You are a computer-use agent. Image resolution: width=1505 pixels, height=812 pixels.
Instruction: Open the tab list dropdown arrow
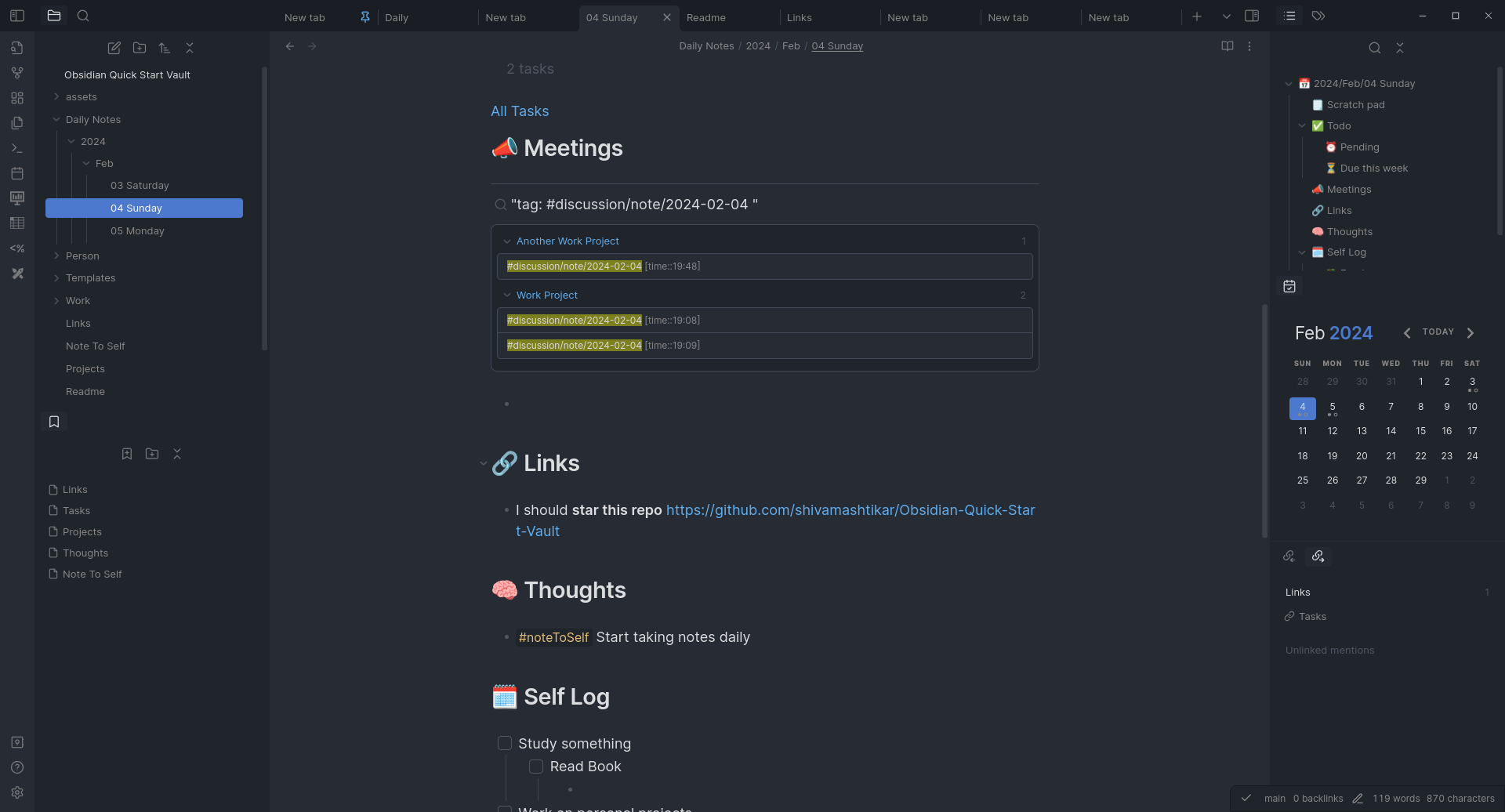pyautogui.click(x=1226, y=16)
